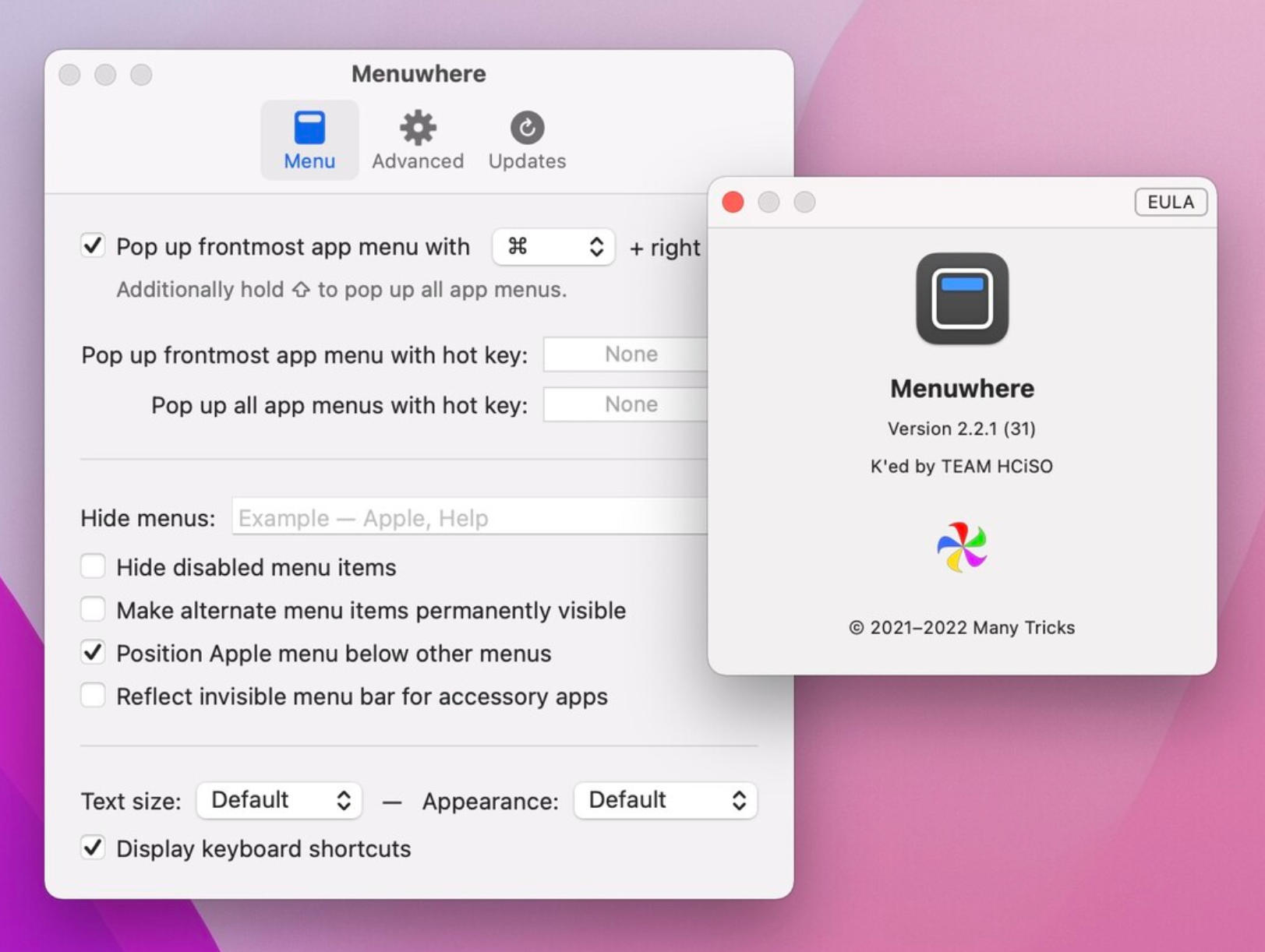Click the © 2021–2022 Many Tricks text

(962, 627)
